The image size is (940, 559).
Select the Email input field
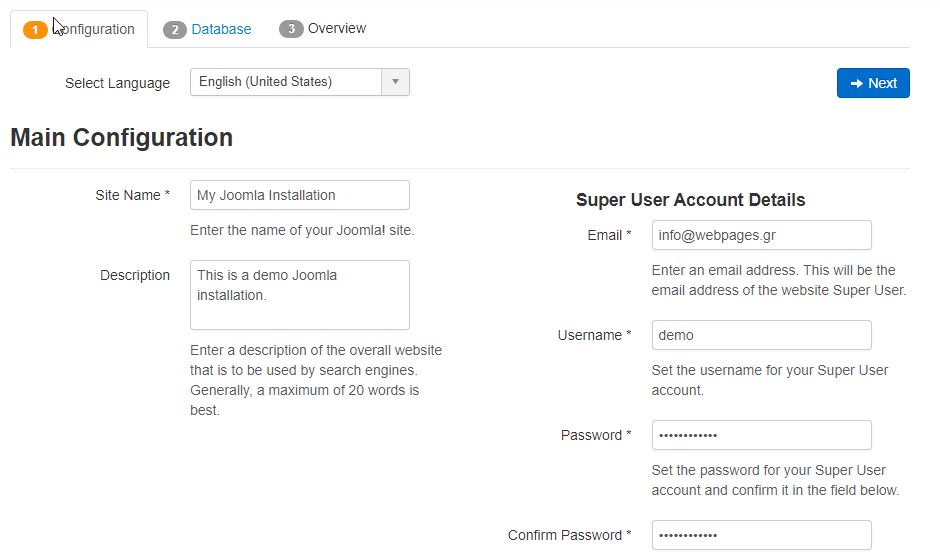coord(761,235)
